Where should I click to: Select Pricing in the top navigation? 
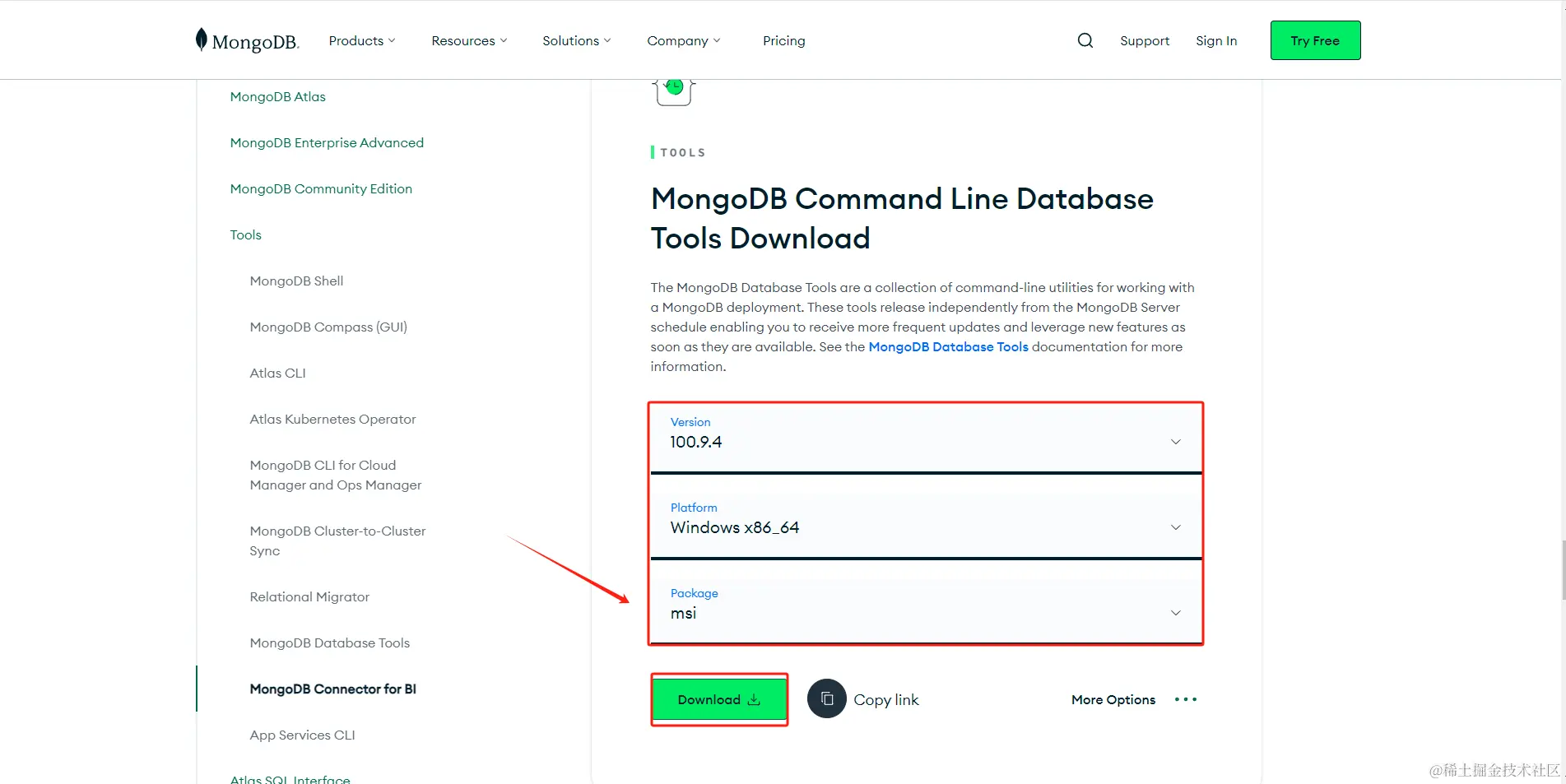783,40
